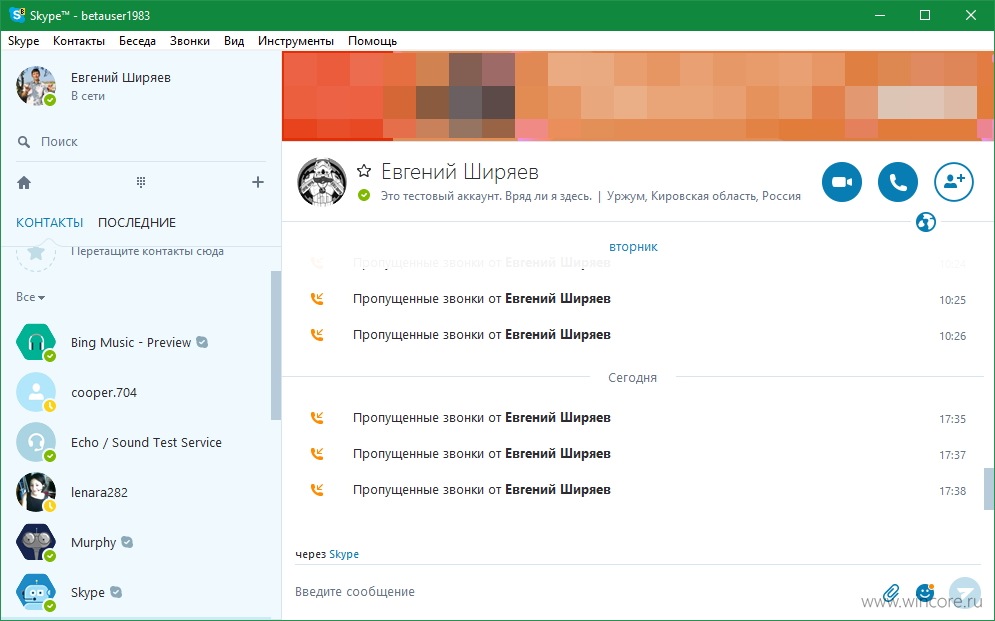This screenshot has width=995, height=621.
Task: Open the Беседа menu
Action: (137, 41)
